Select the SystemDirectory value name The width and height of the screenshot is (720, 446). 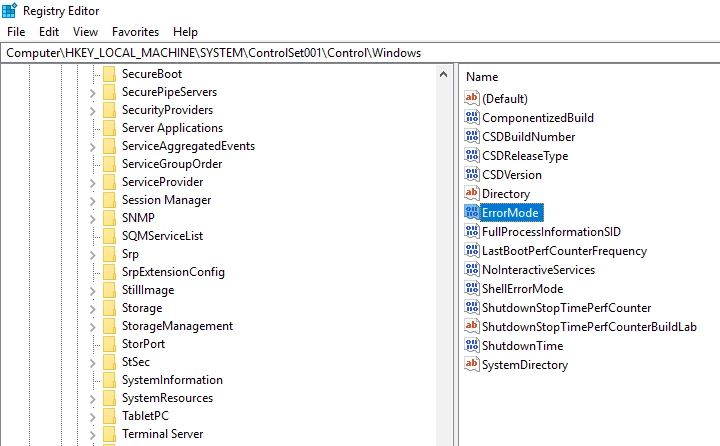tap(525, 365)
